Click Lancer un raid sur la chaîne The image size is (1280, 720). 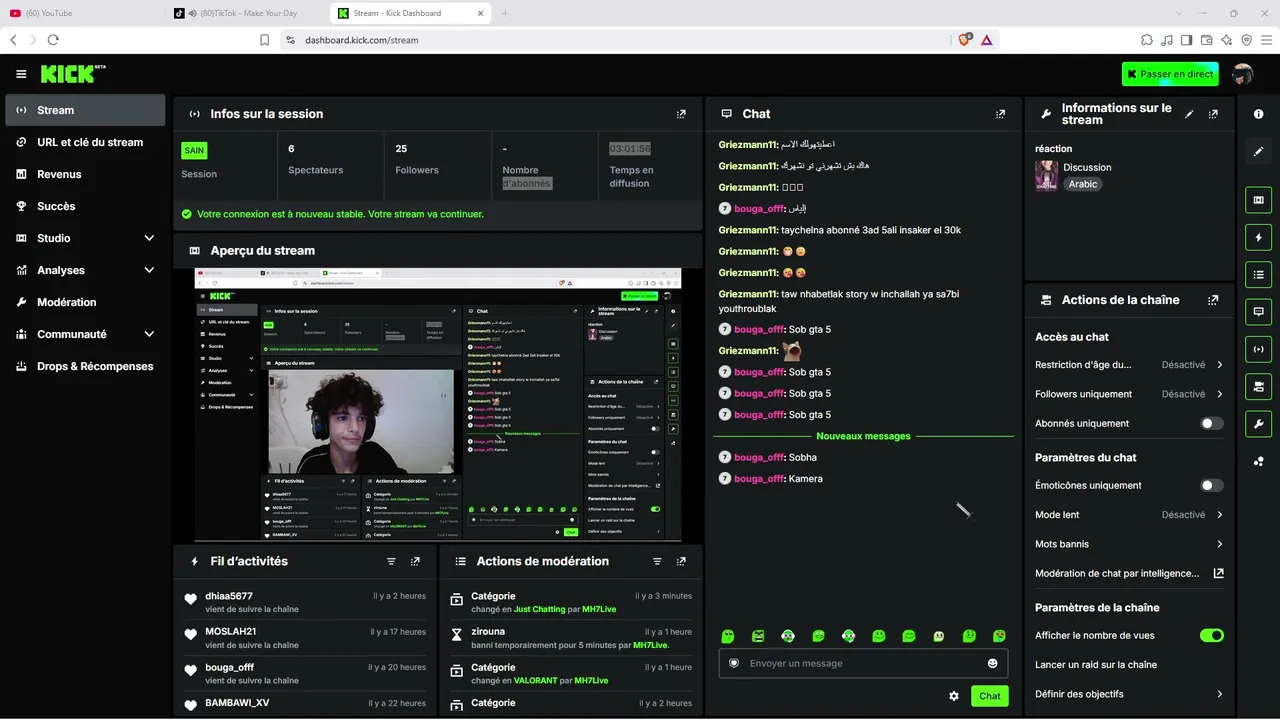1096,665
